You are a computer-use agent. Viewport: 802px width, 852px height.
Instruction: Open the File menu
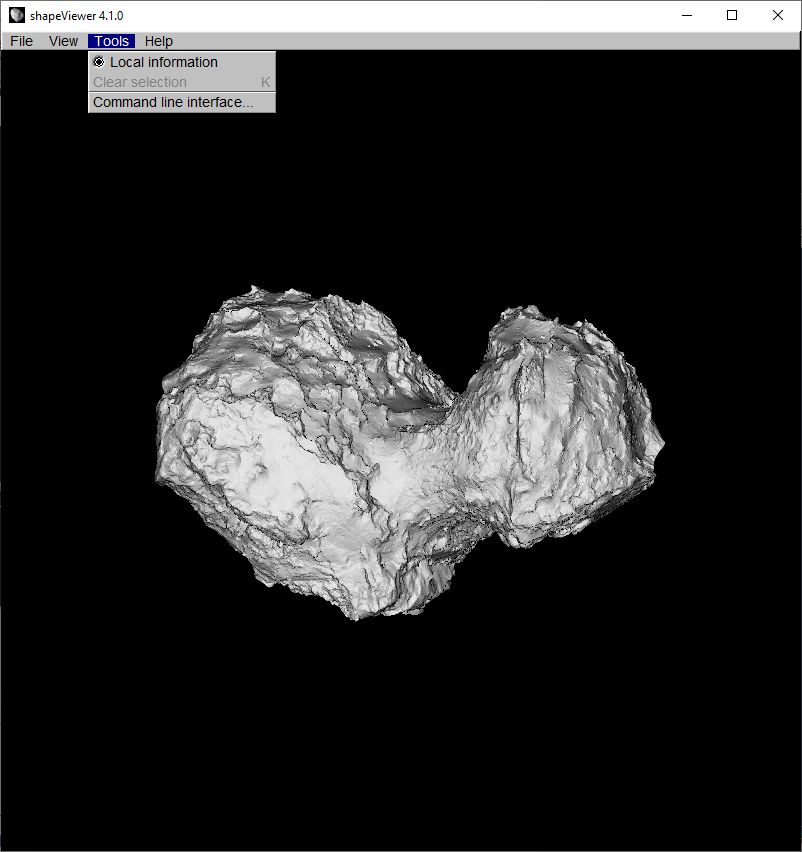[x=22, y=41]
